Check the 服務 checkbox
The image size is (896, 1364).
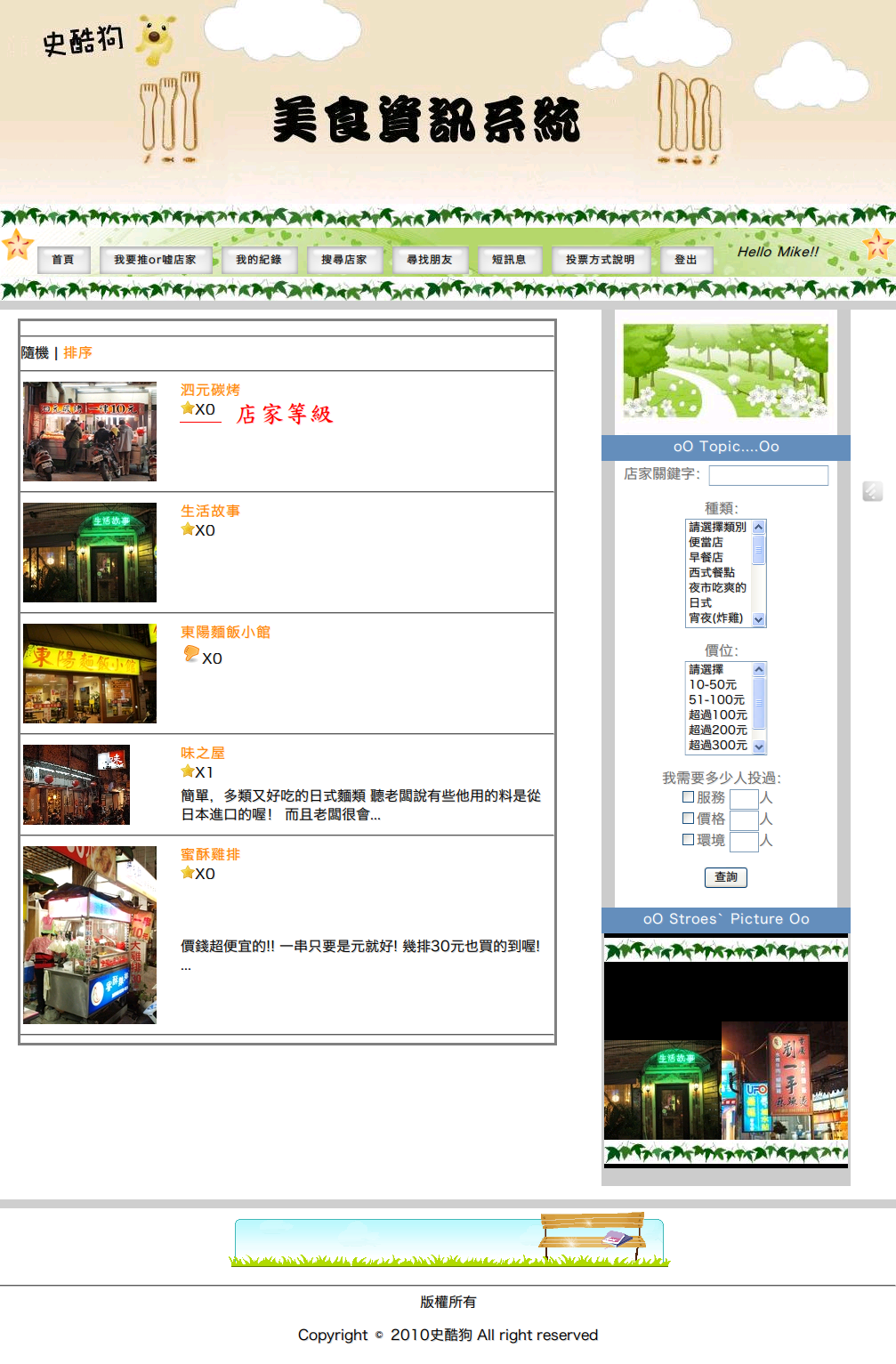tap(688, 797)
